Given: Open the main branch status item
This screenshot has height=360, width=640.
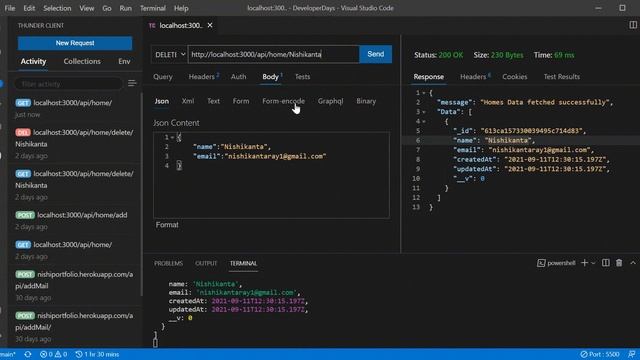Looking at the screenshot, I should pos(8,354).
